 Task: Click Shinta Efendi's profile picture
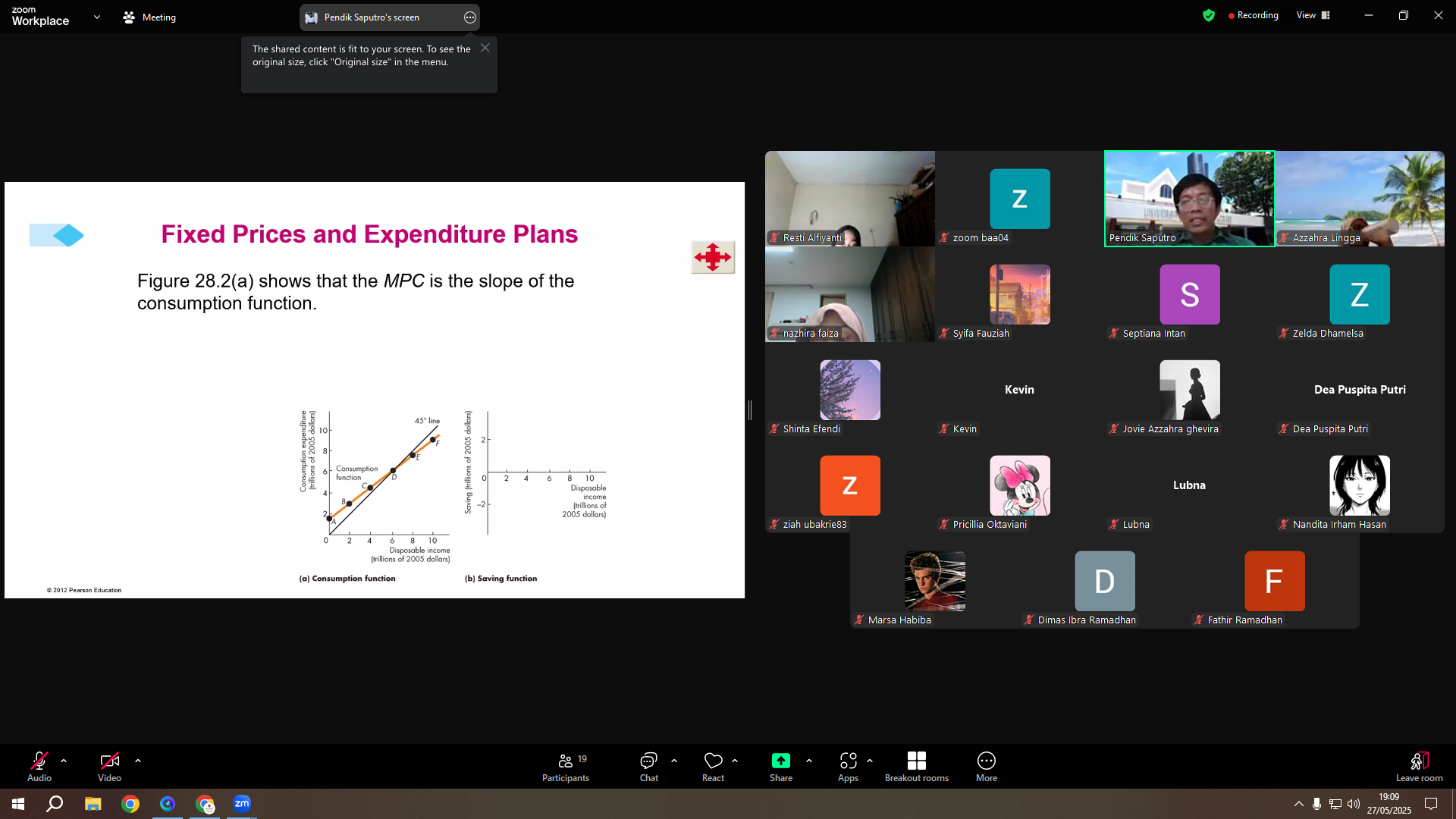[850, 390]
